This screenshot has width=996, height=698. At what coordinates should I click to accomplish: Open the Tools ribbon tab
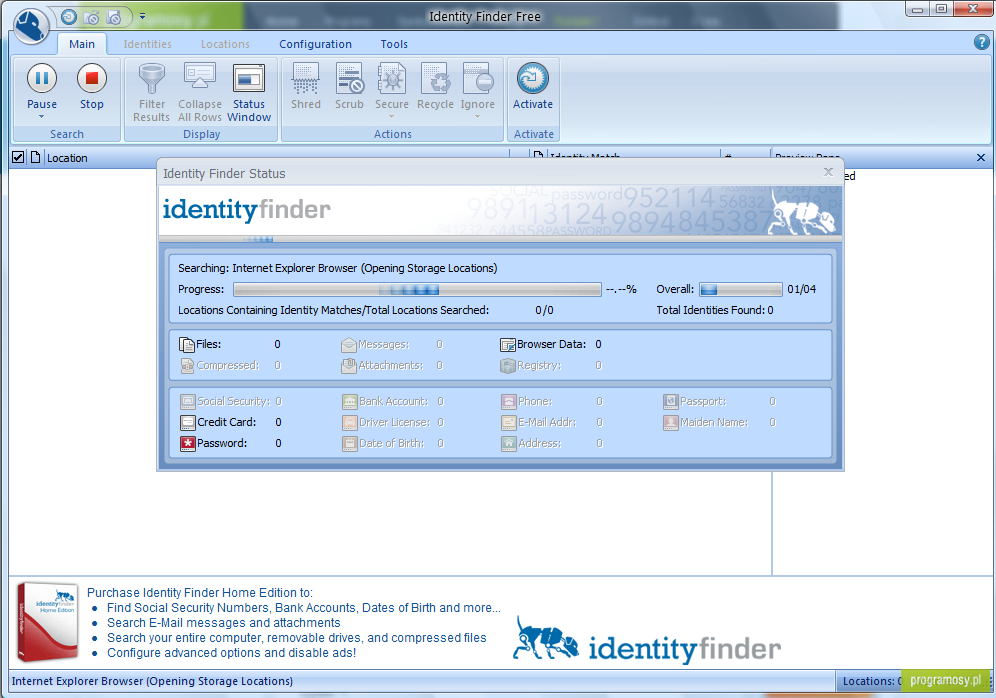(394, 44)
